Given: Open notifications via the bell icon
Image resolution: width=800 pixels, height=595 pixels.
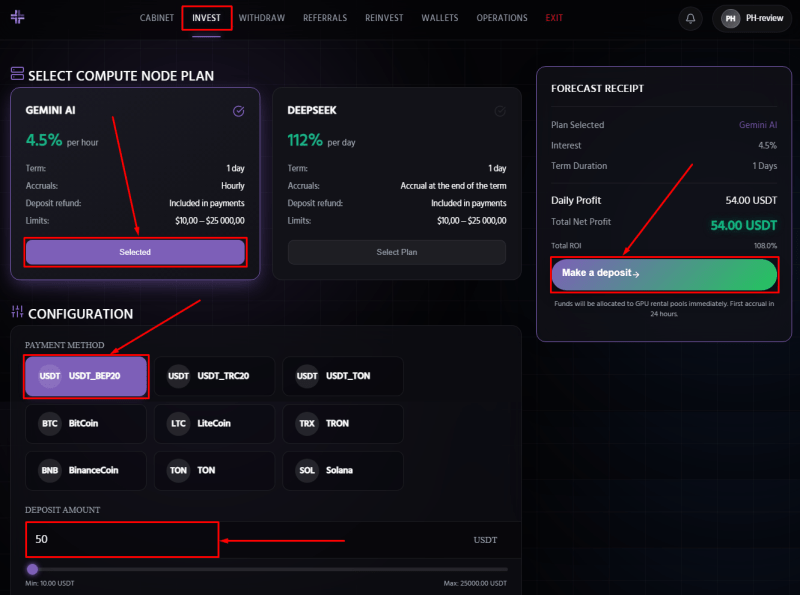Looking at the screenshot, I should coord(690,18).
